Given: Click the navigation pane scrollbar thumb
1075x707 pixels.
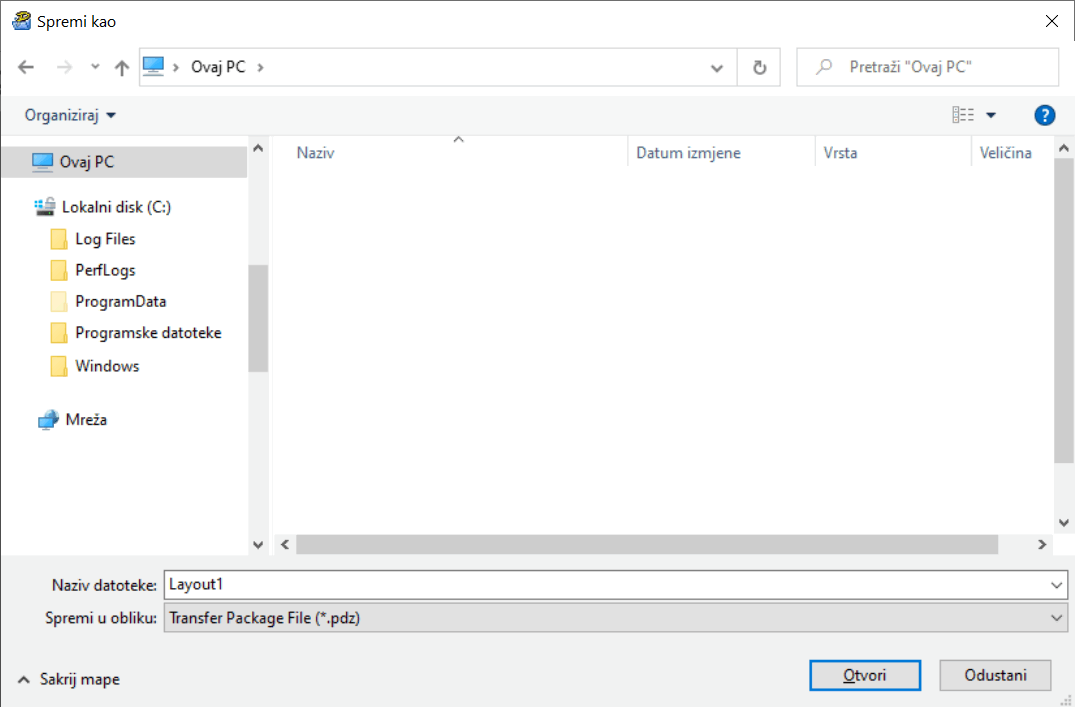Looking at the screenshot, I should click(258, 318).
